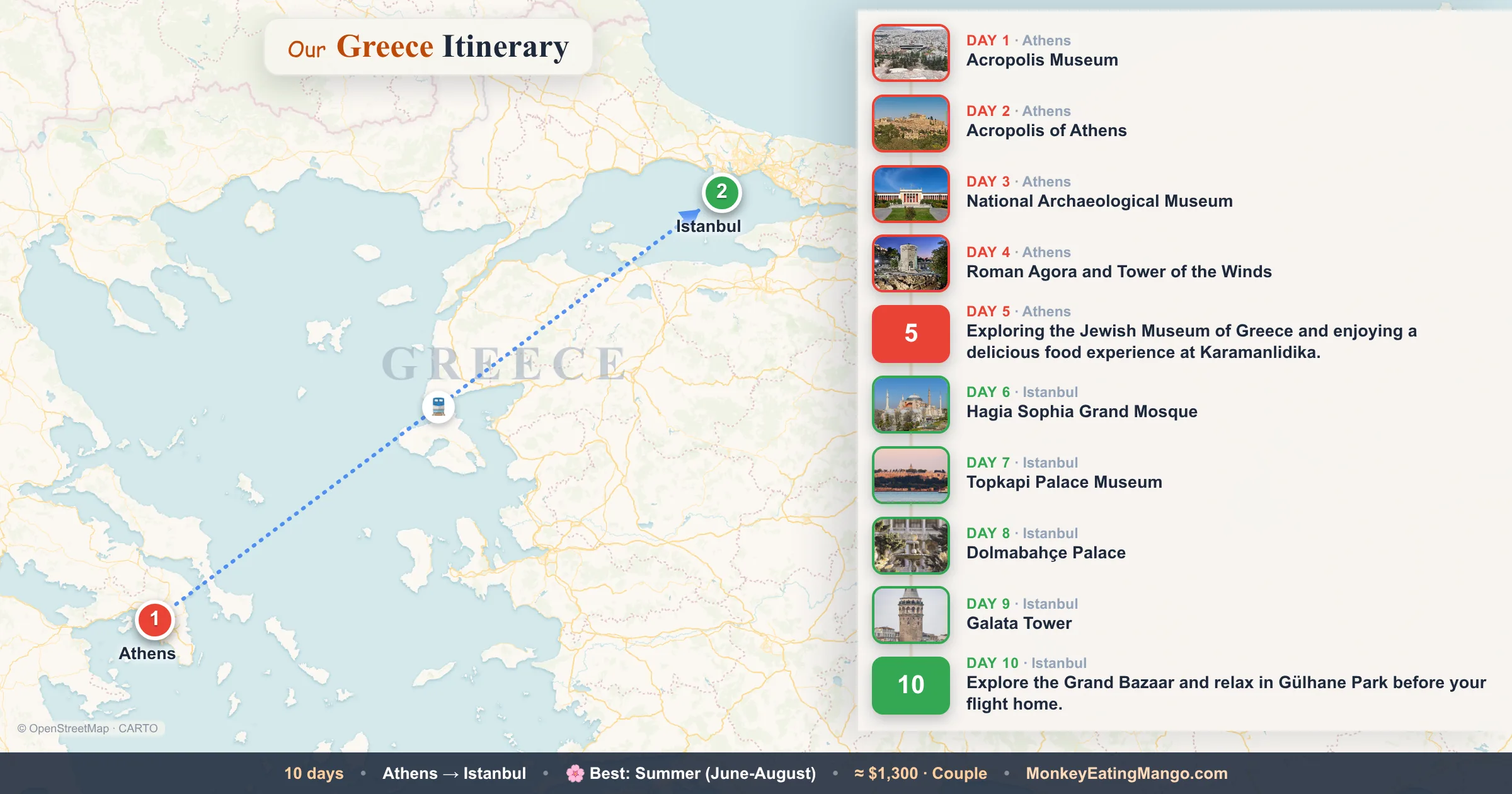Click the 'Istanbul' city label on map

[x=708, y=226]
